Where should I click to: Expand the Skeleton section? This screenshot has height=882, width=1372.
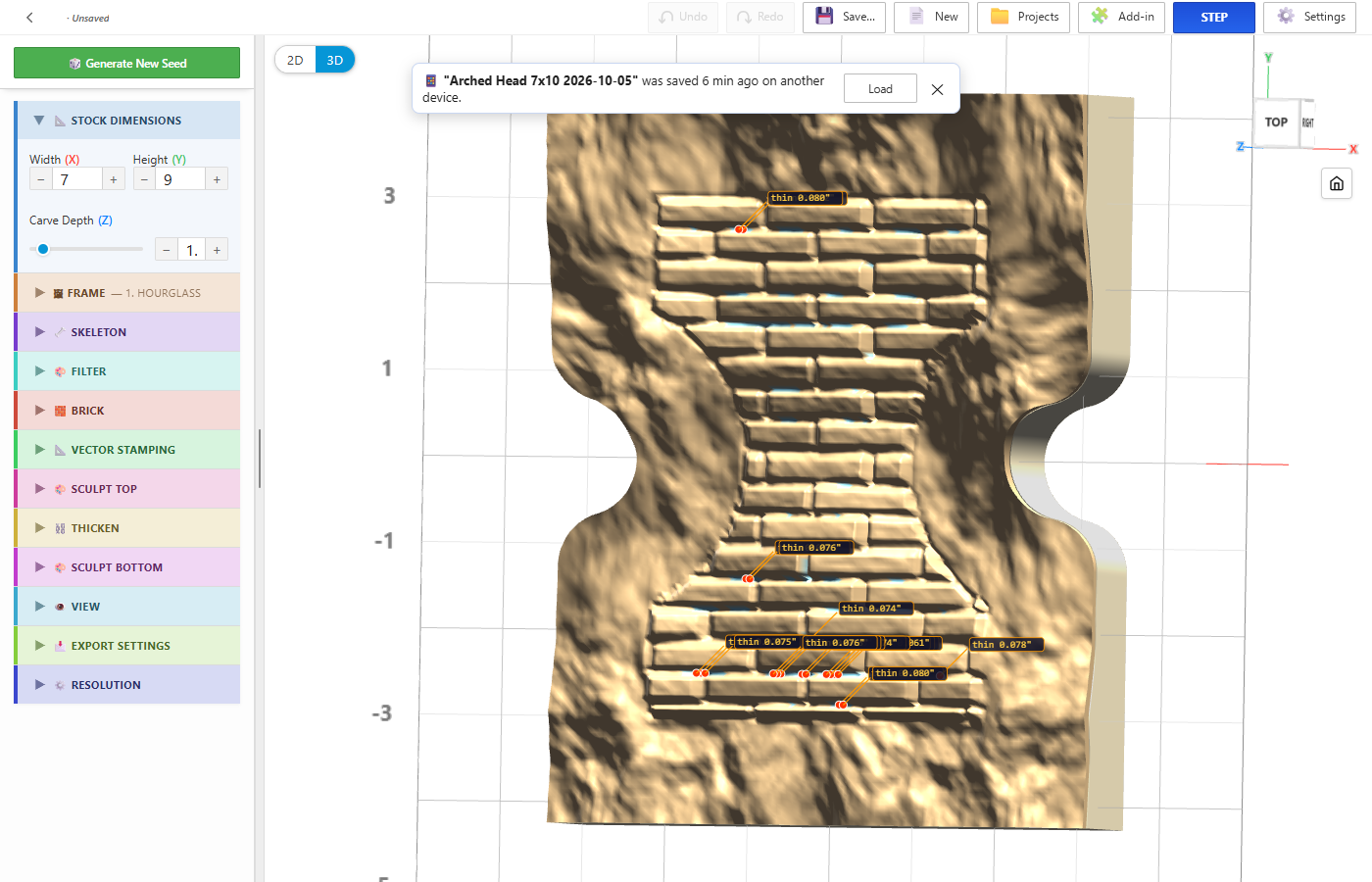pyautogui.click(x=39, y=332)
